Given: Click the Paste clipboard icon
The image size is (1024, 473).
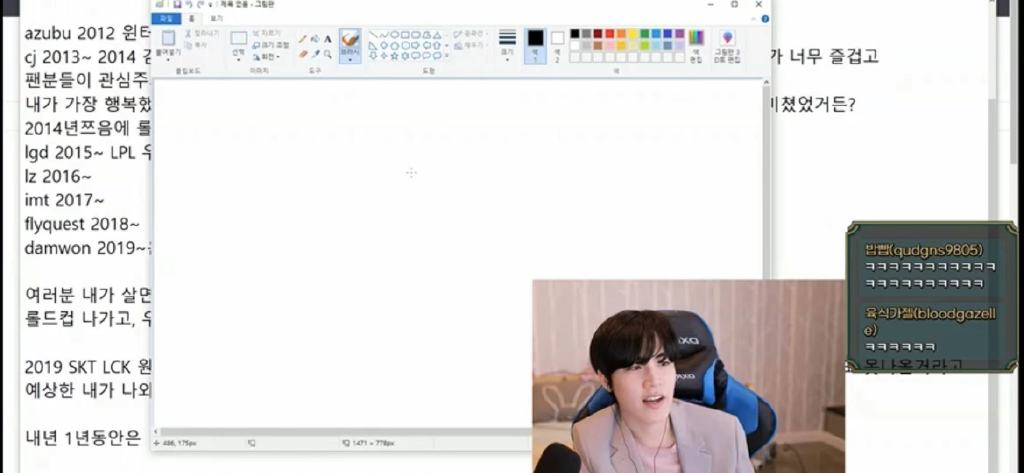Looking at the screenshot, I should click(x=168, y=38).
